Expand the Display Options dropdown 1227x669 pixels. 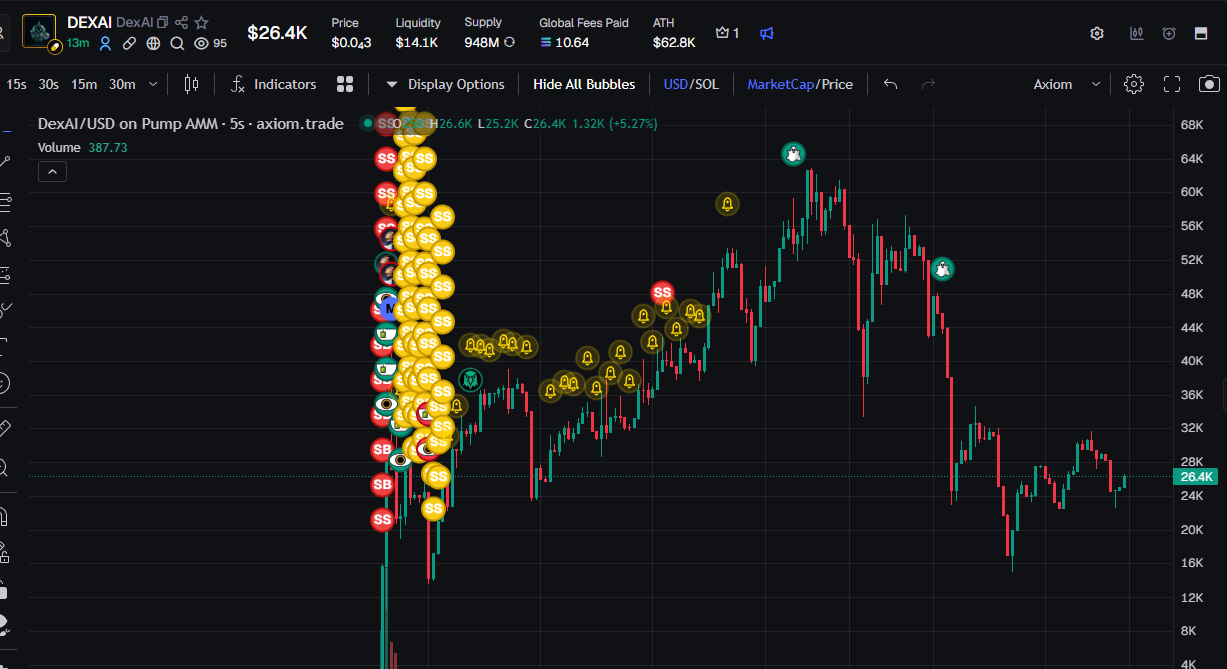(x=445, y=84)
